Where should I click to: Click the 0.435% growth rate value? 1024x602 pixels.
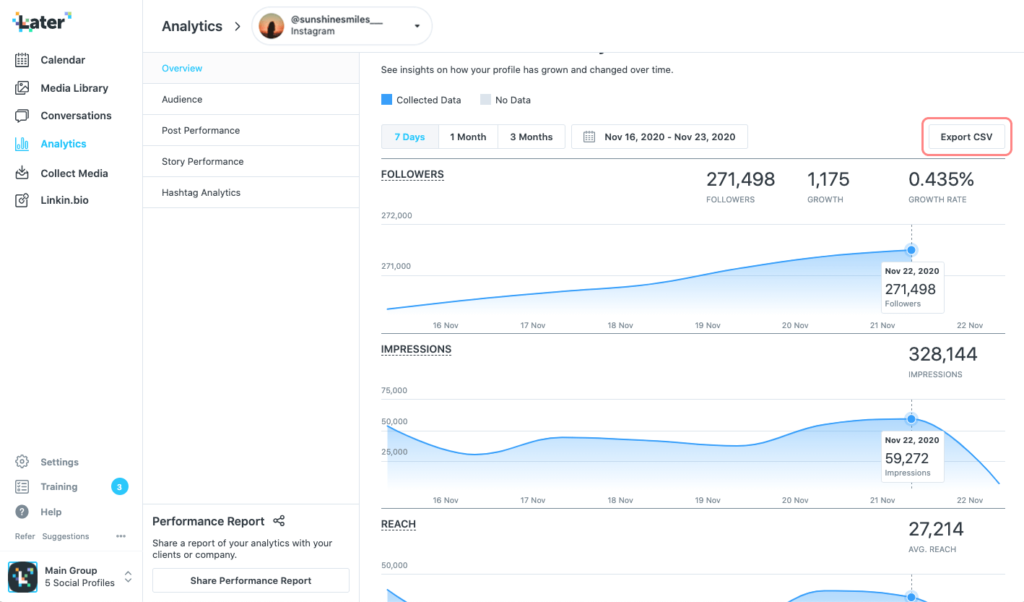941,179
